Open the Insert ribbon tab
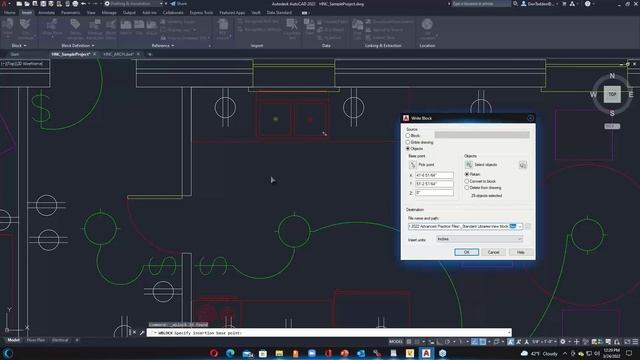The height and width of the screenshot is (360, 640). (x=27, y=13)
